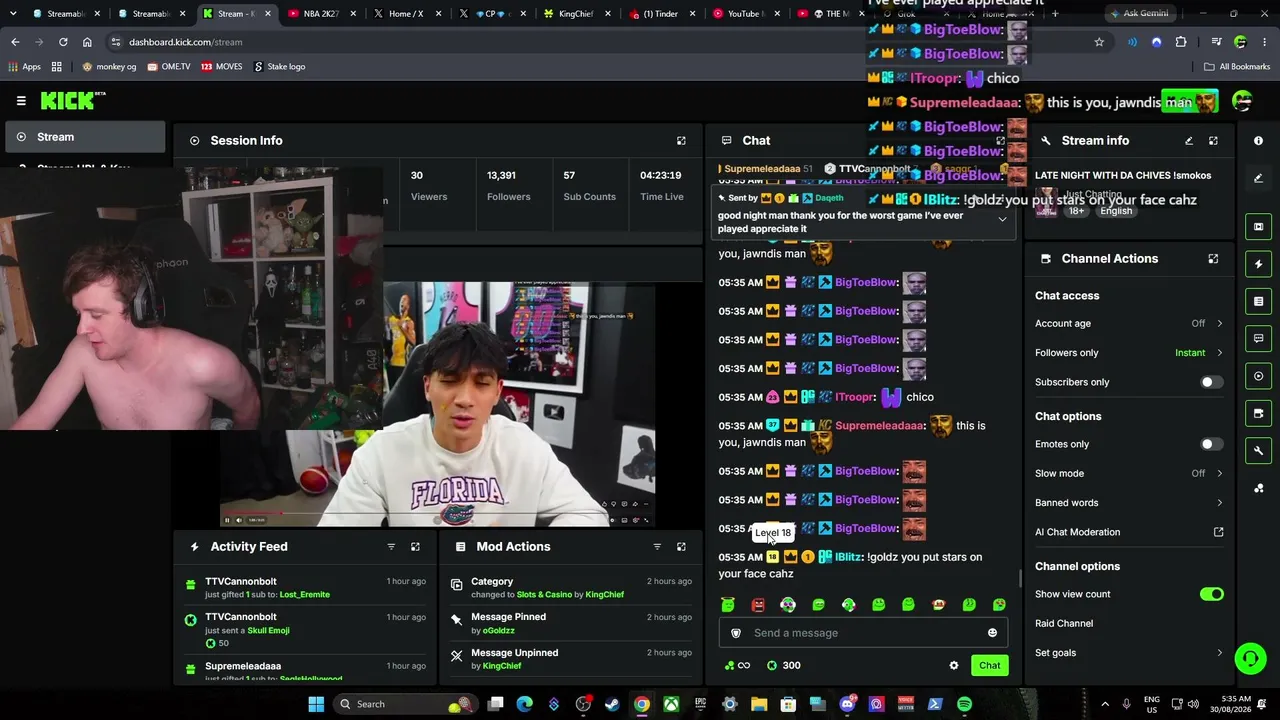Switch to the YouTube browser tab
Viewport: 1280px width, 720px height.
pyautogui.click(x=746, y=14)
